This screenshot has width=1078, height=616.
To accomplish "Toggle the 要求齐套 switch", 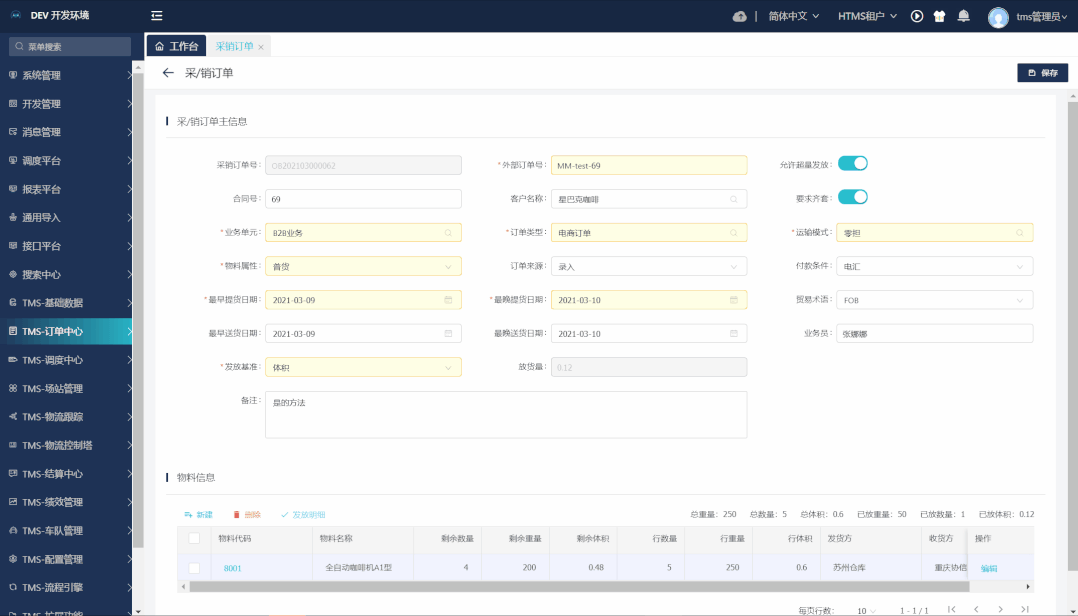I will (852, 197).
